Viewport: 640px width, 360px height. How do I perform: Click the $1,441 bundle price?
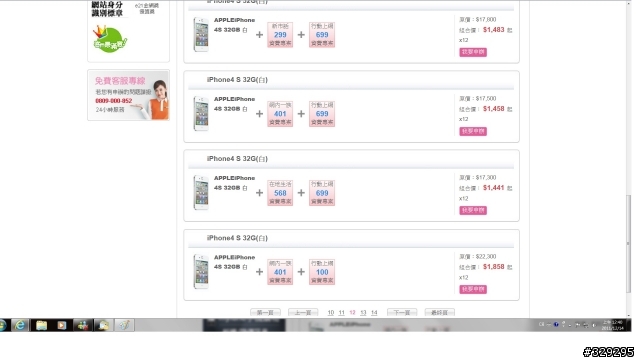coord(493,188)
